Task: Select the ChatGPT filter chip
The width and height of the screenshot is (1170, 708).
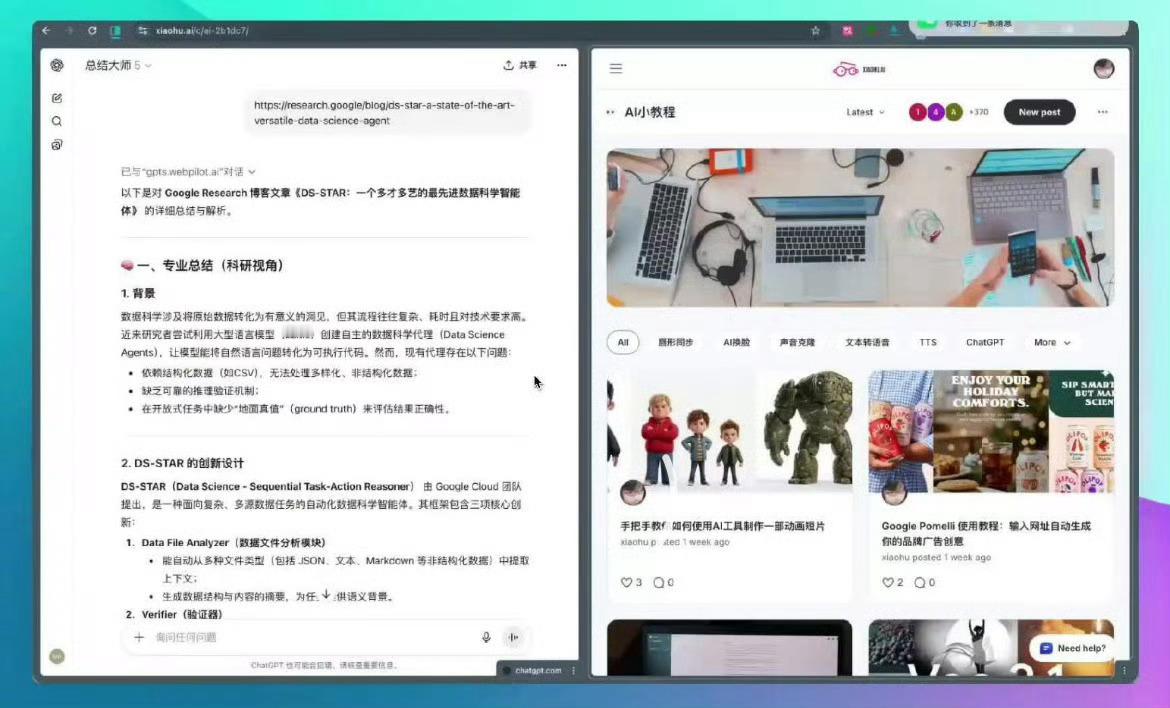Action: (984, 342)
